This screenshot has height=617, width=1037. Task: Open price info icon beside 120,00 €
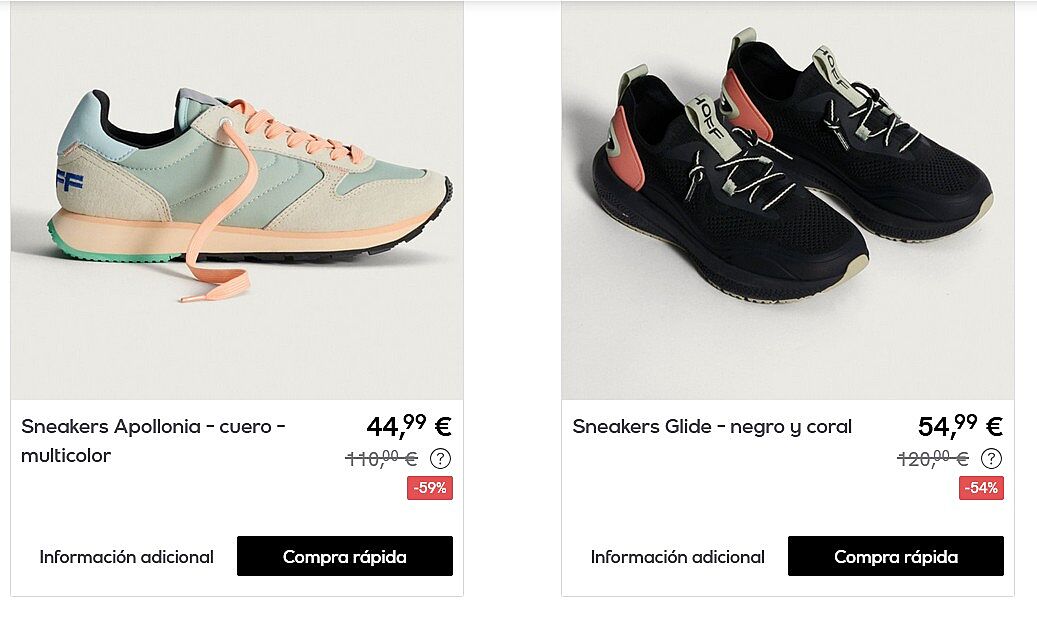coord(991,458)
